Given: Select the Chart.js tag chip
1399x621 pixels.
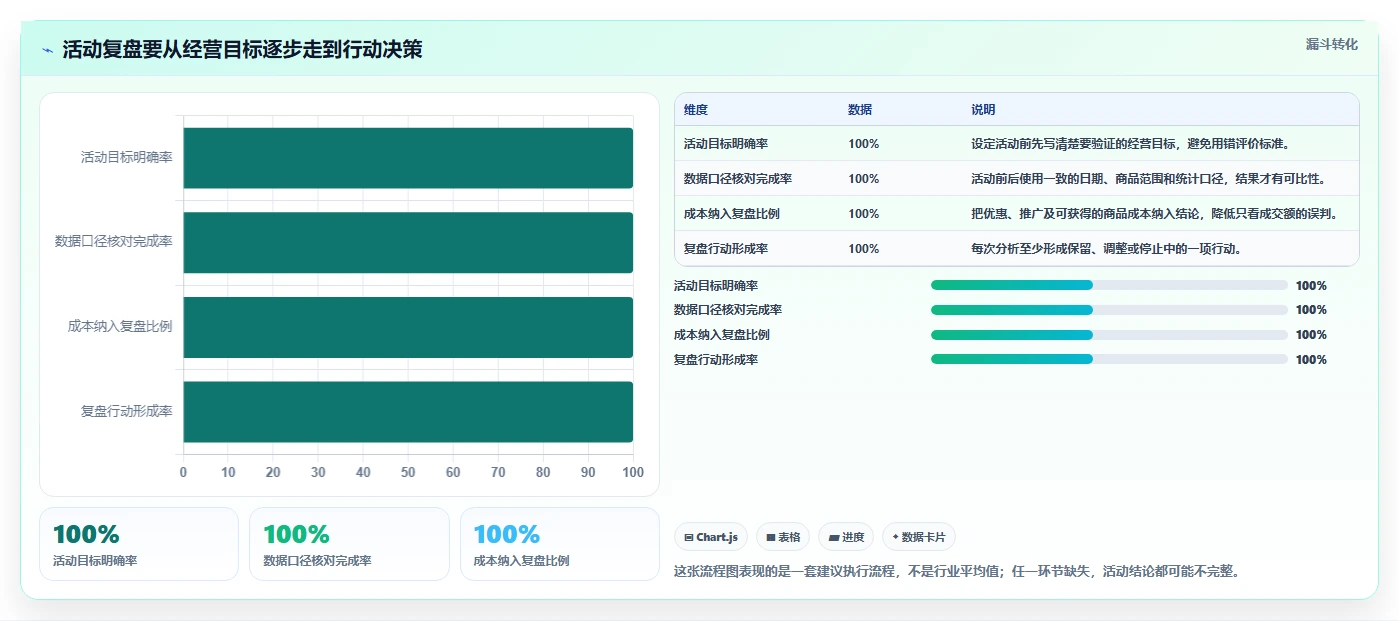Looking at the screenshot, I should point(711,537).
